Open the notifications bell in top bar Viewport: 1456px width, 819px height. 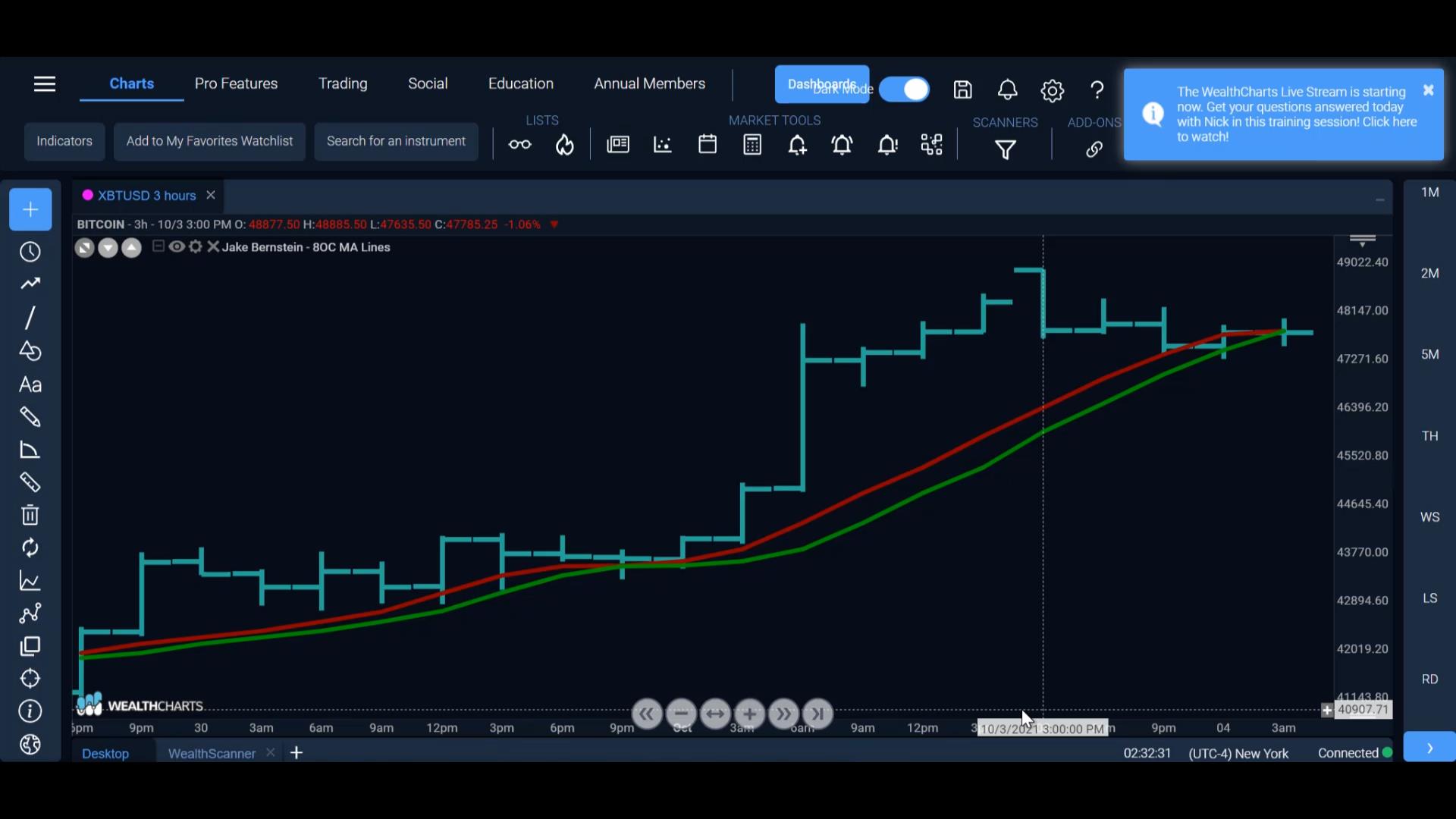1008,90
